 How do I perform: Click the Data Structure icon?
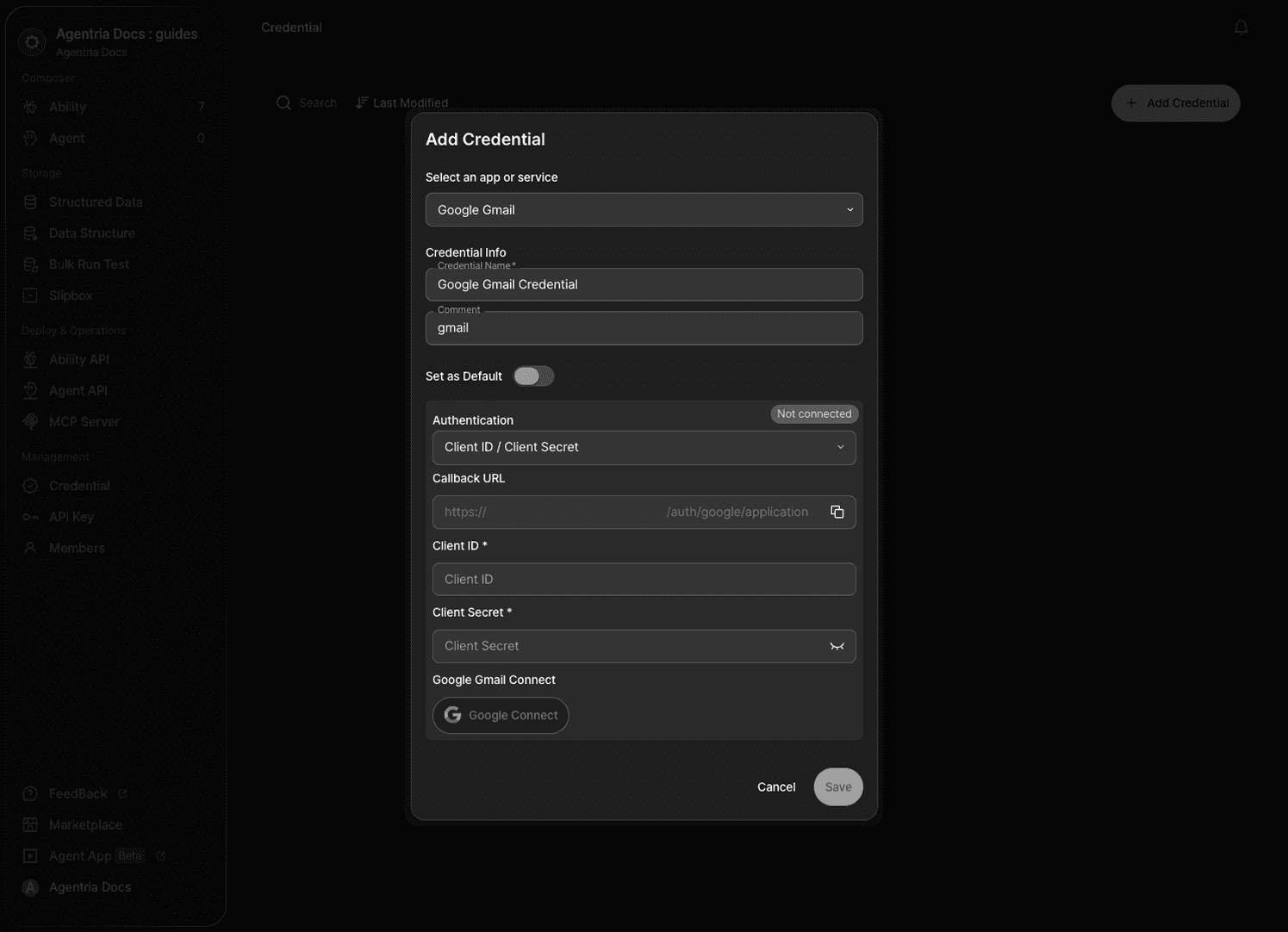[x=30, y=233]
